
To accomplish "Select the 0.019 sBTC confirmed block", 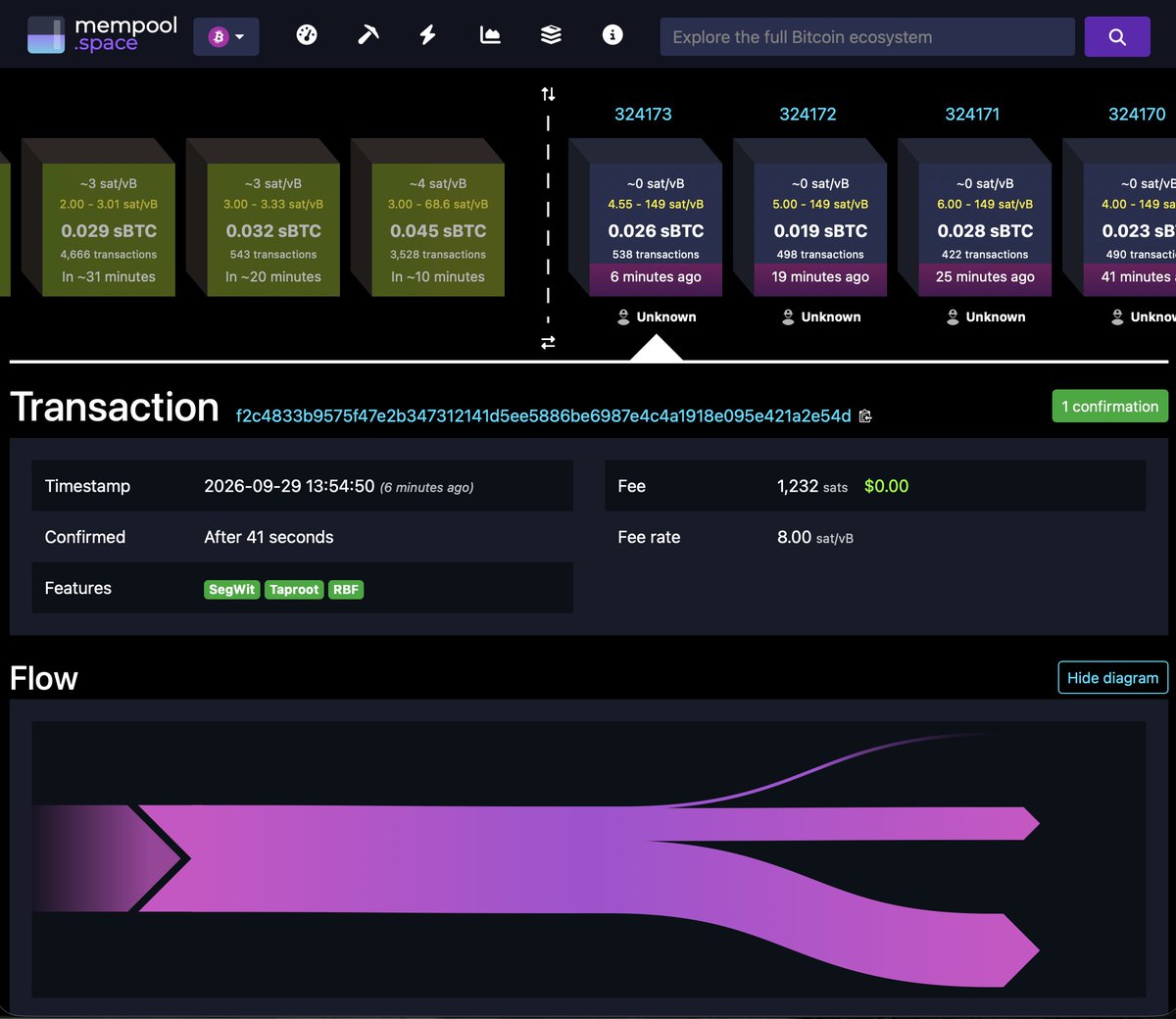I will click(x=820, y=229).
